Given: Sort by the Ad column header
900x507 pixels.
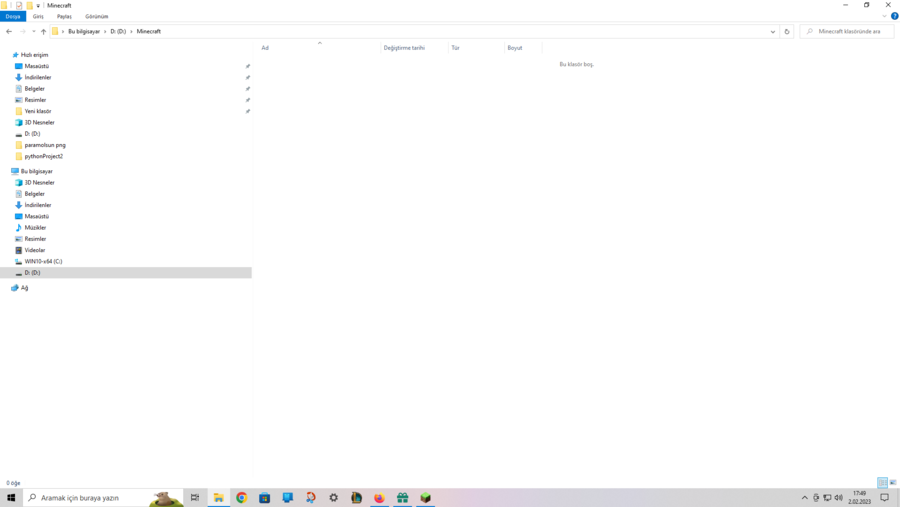Looking at the screenshot, I should 319,48.
